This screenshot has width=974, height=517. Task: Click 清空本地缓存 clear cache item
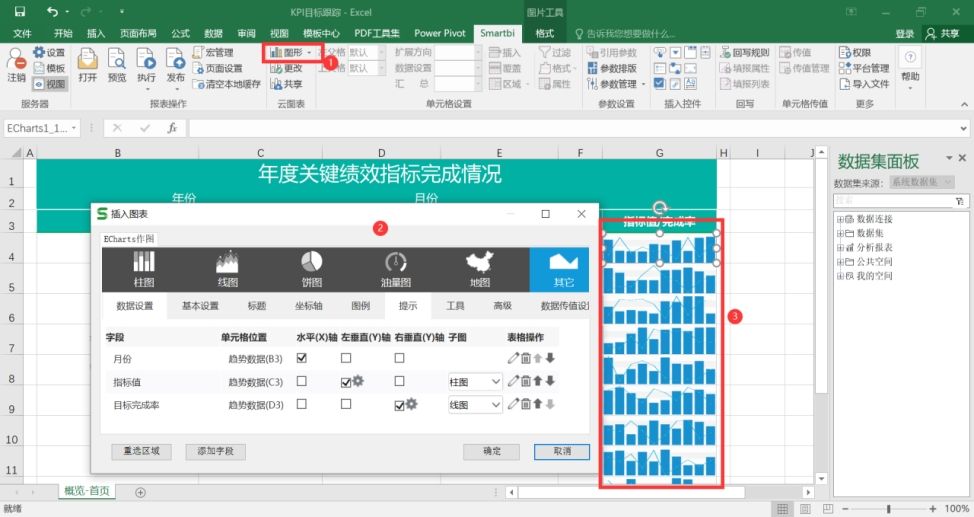pyautogui.click(x=227, y=84)
